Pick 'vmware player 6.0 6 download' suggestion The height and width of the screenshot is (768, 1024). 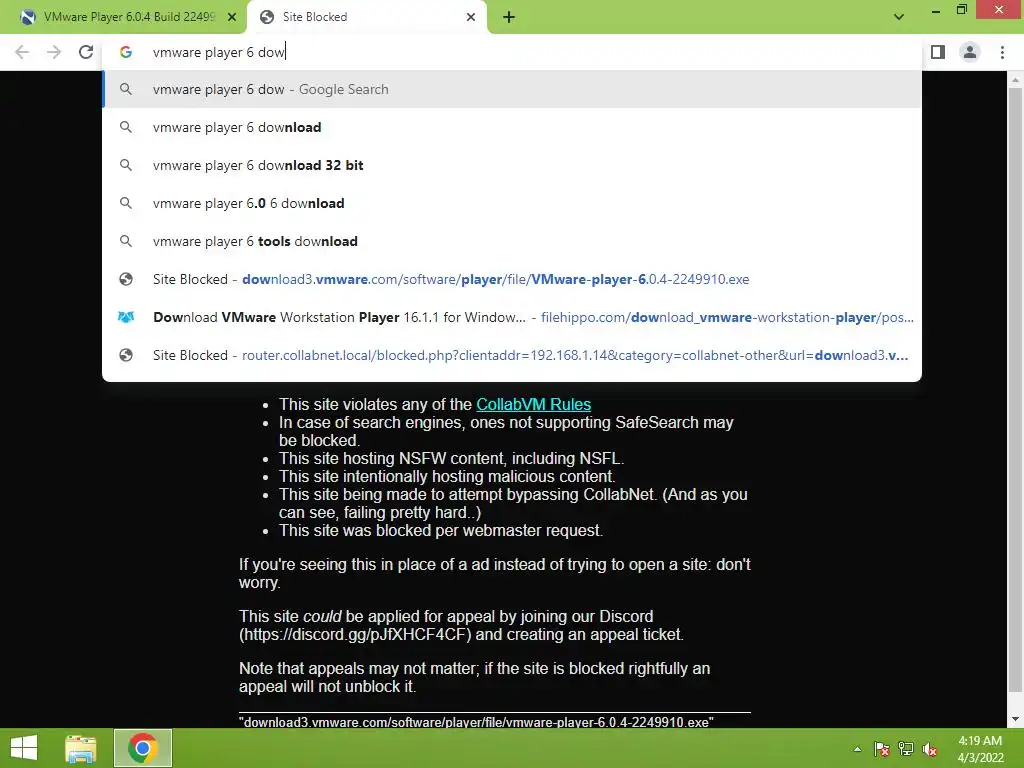click(513, 203)
